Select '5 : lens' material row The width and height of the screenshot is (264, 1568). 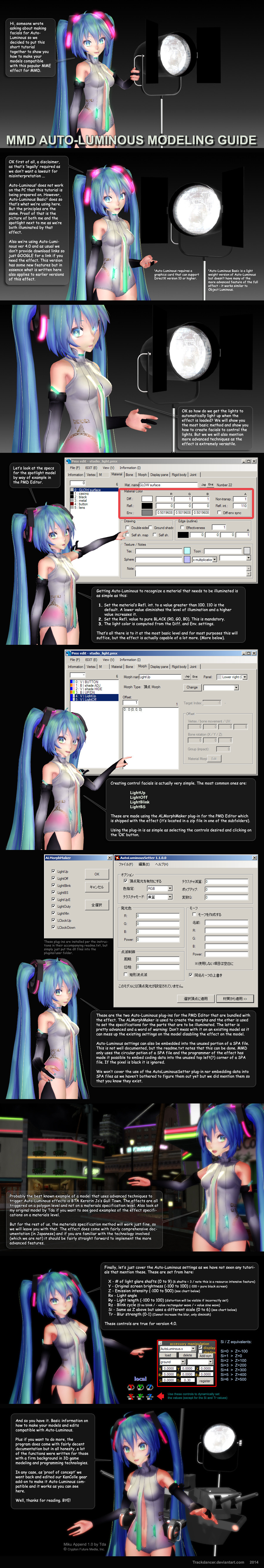[94, 508]
